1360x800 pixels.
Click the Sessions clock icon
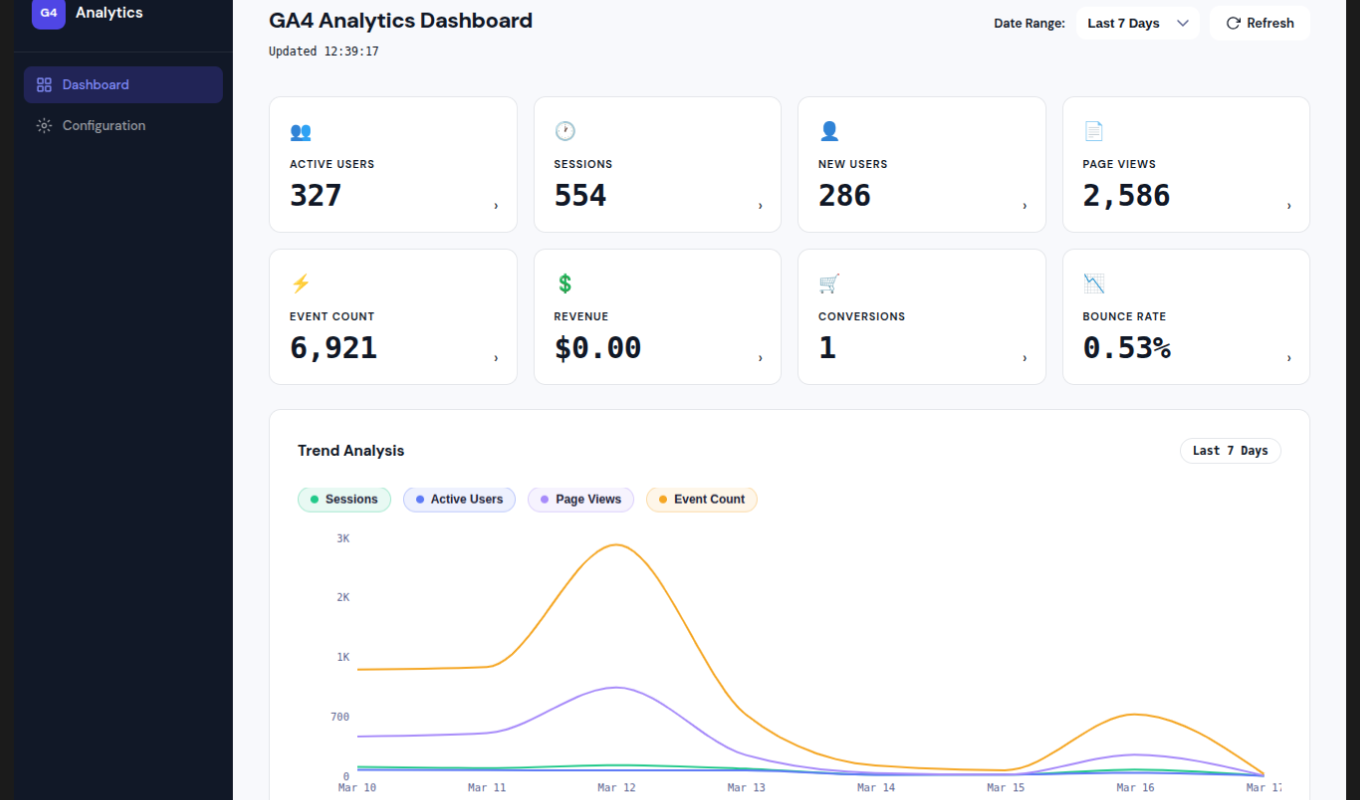[x=565, y=131]
